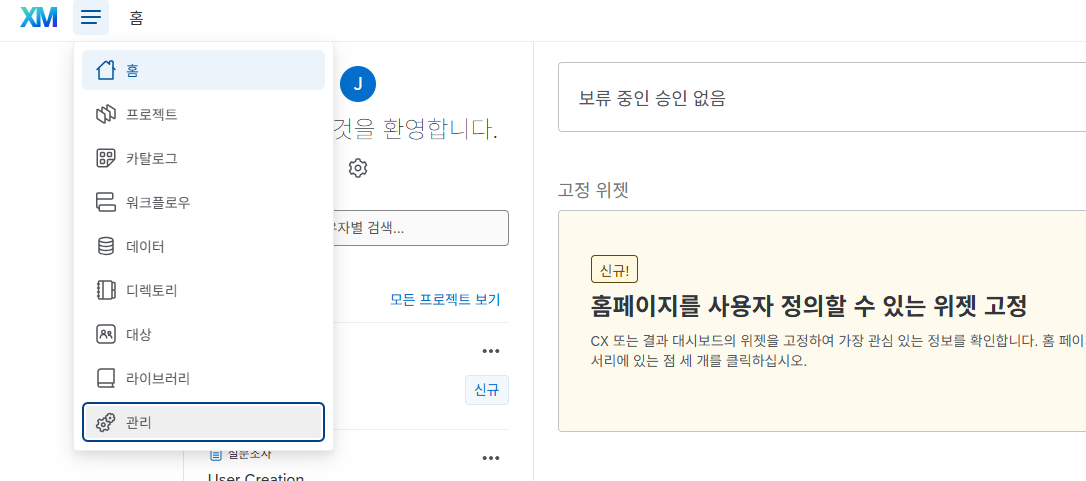Click the 프로젝트 projects icon
This screenshot has height=481, width=1086.
pos(105,114)
